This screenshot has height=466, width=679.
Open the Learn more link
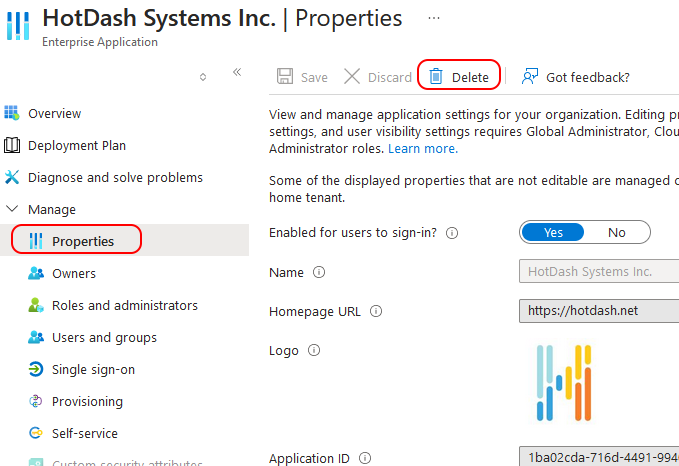[x=423, y=149]
